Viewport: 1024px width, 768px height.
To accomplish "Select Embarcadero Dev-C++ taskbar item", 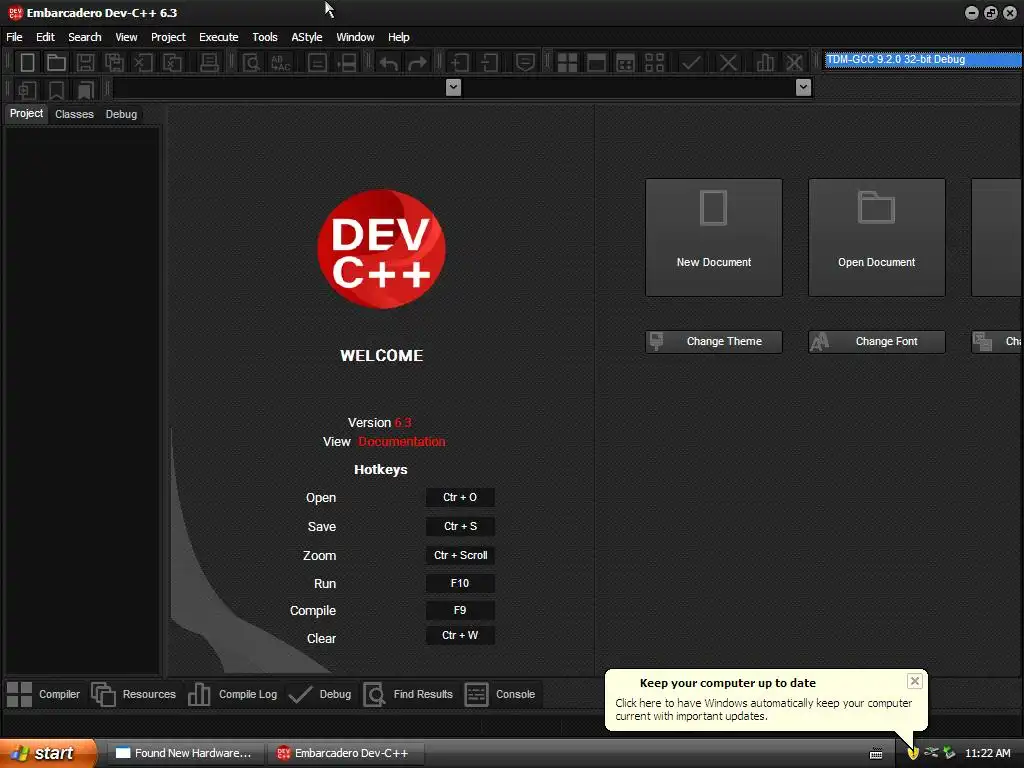I will coord(345,753).
